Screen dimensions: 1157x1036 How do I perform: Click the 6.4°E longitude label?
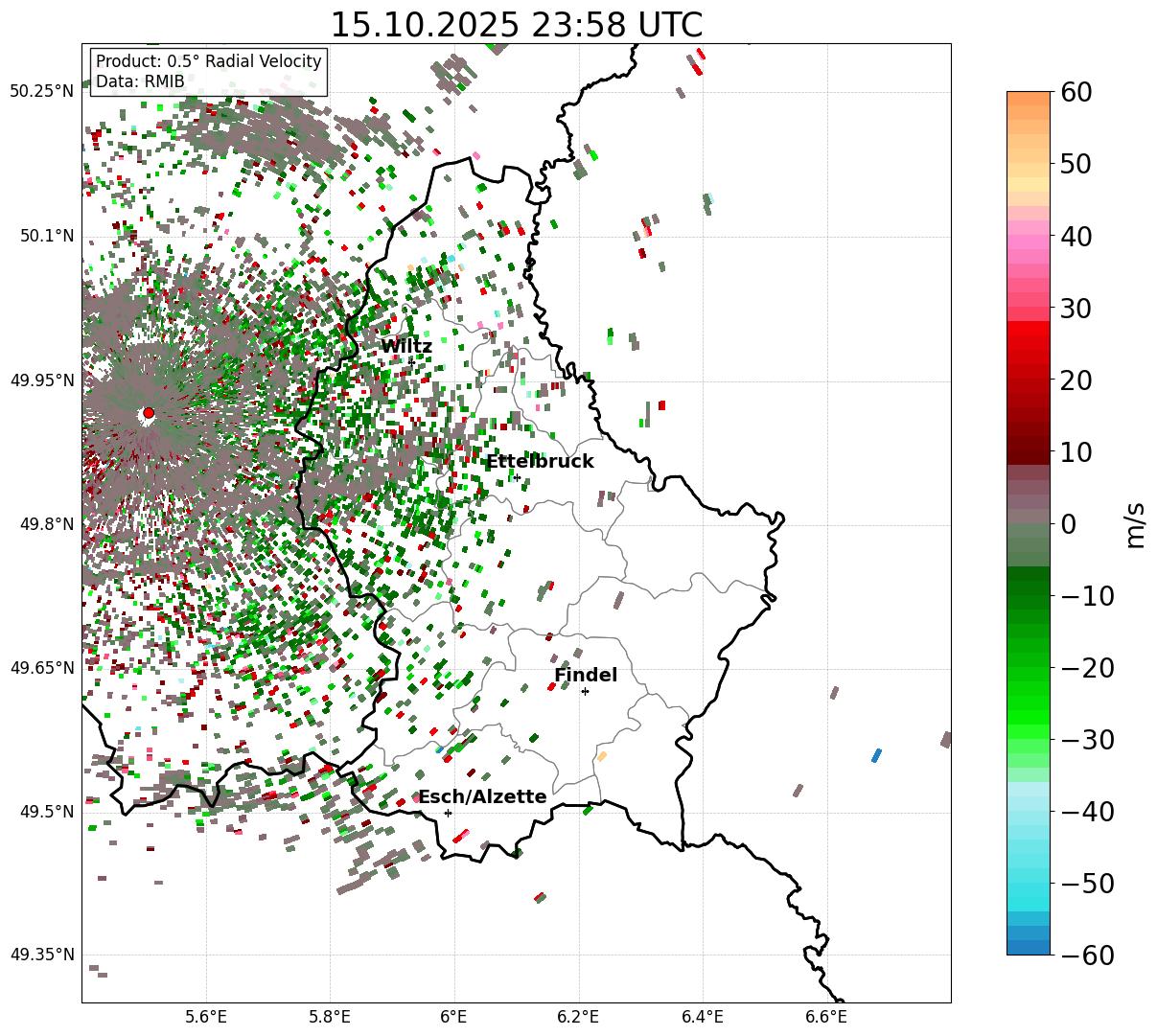(x=702, y=1016)
